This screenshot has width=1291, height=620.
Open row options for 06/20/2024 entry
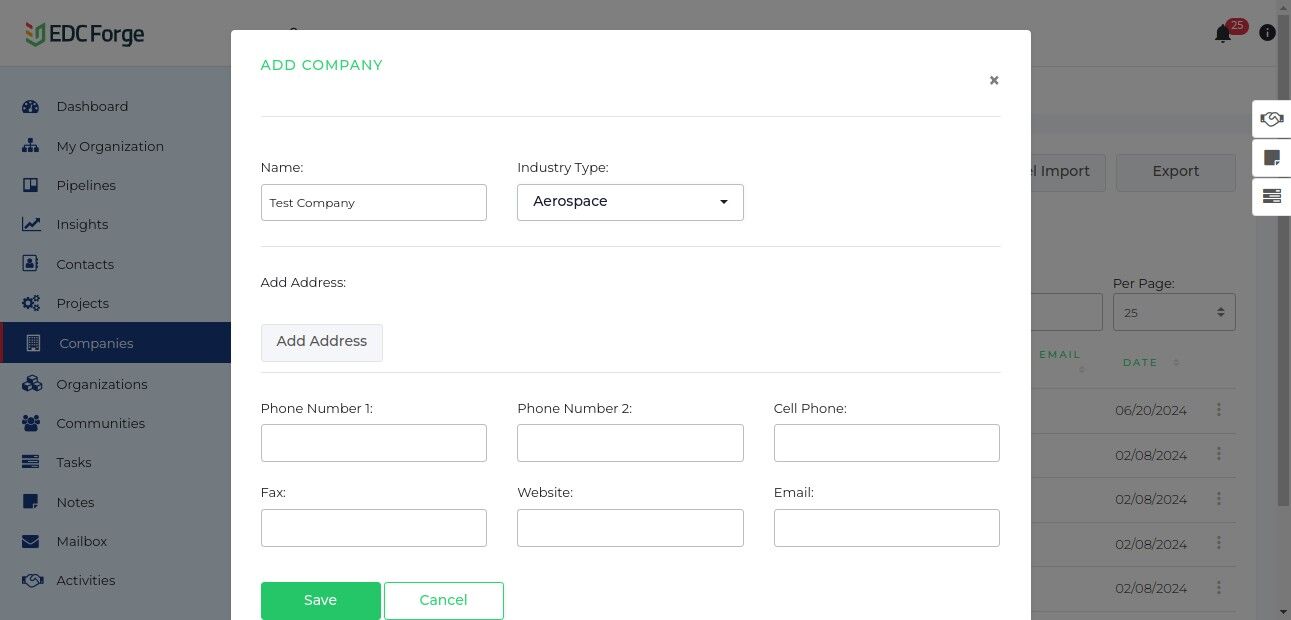[1219, 410]
